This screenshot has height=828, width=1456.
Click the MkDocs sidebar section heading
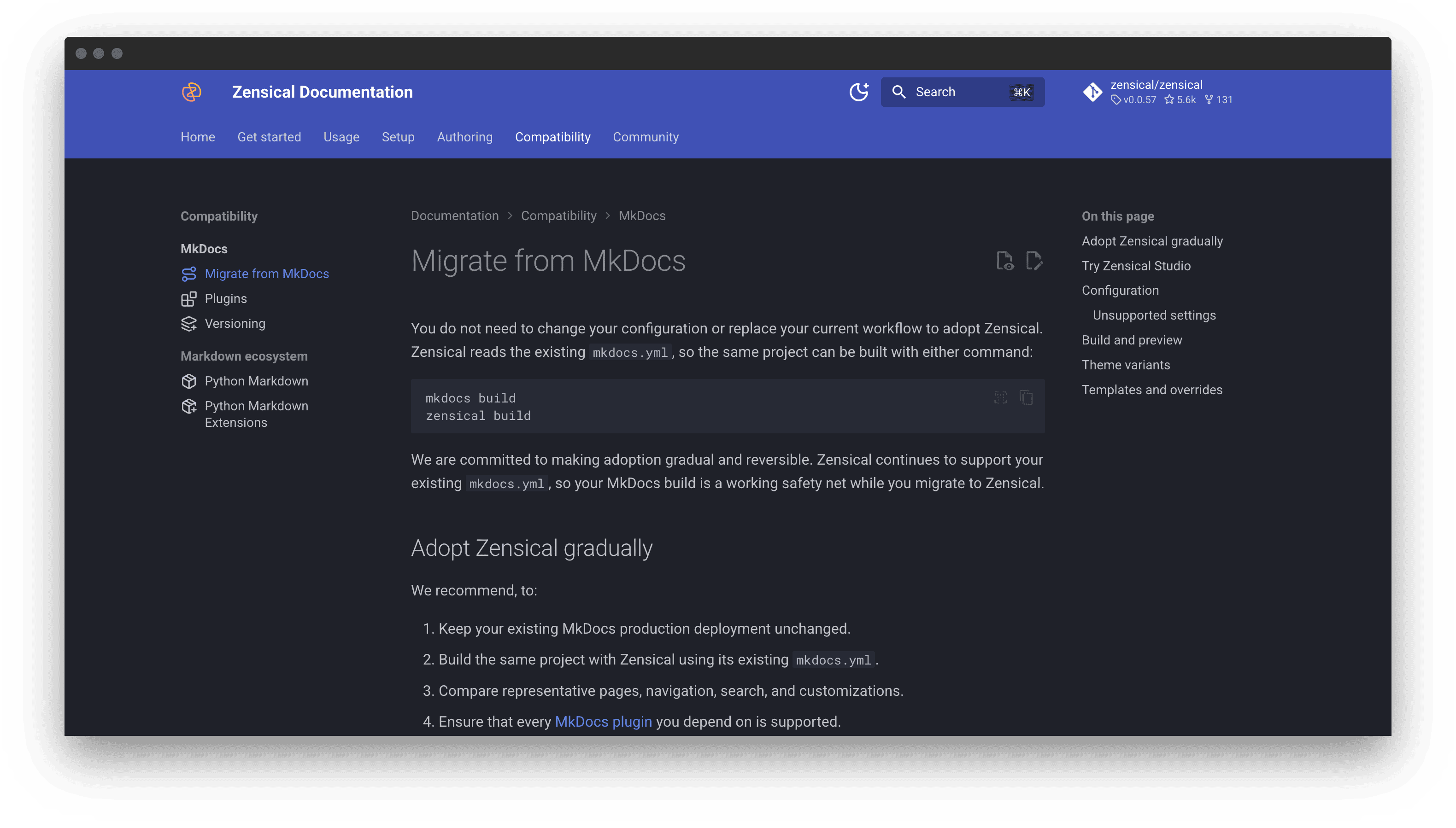pyautogui.click(x=204, y=249)
